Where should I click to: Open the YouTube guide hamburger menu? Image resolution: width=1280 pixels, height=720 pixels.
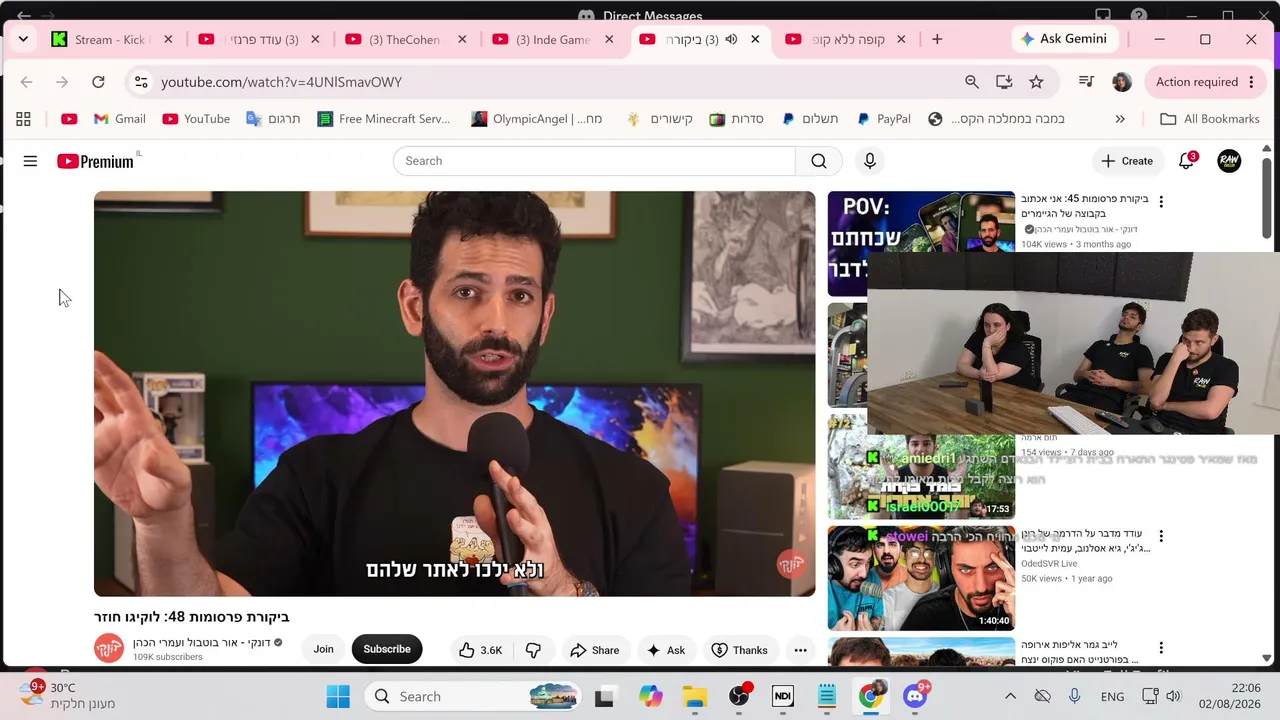(x=30, y=161)
